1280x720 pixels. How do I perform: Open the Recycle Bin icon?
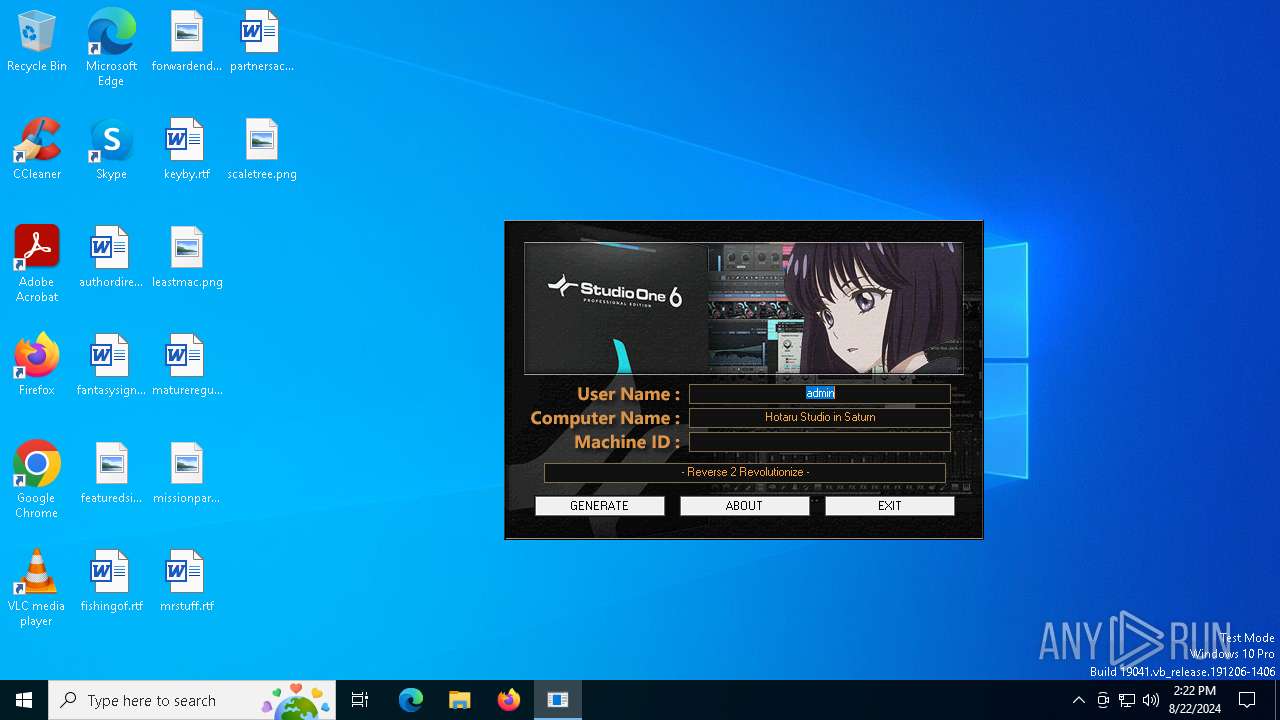[37, 42]
